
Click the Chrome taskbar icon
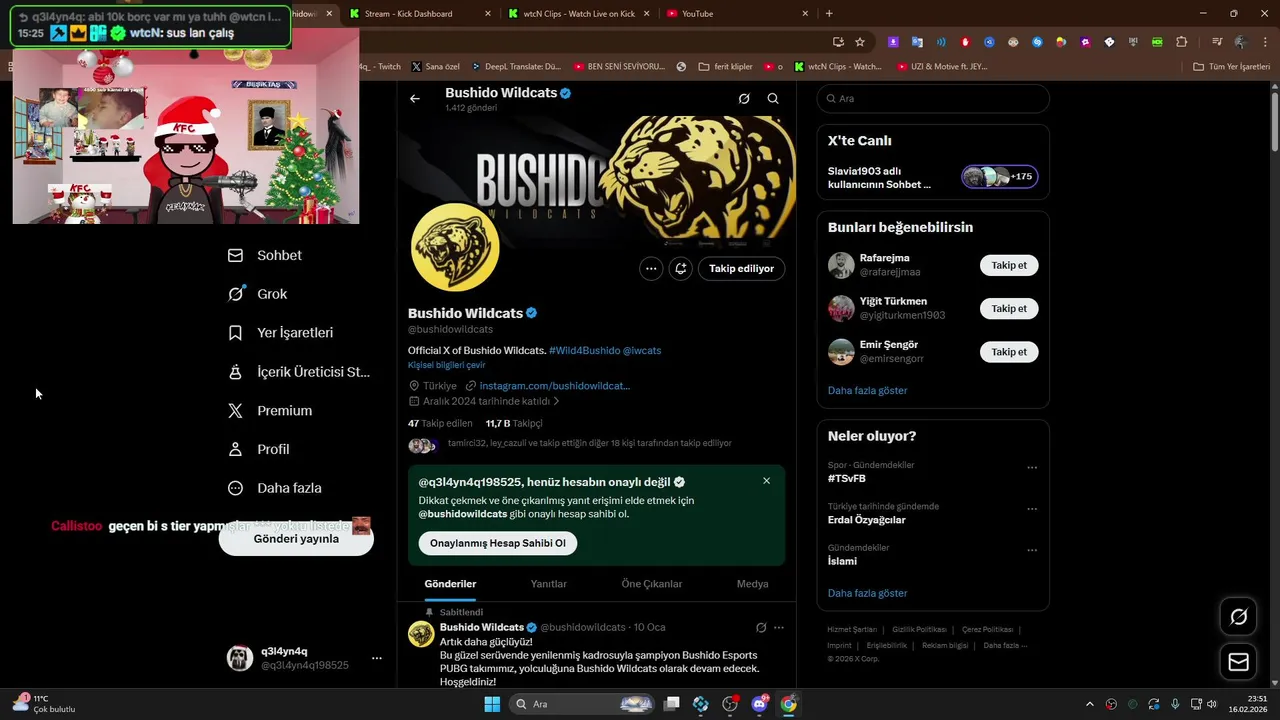click(789, 704)
